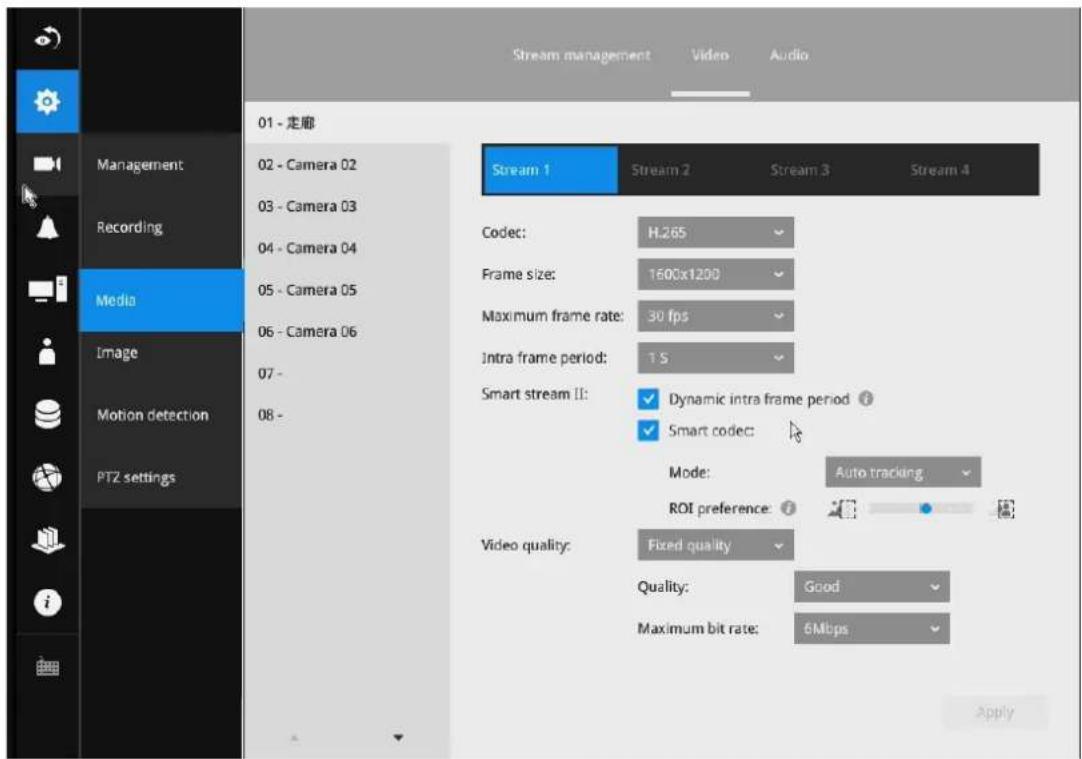Open the user account person icon
Image resolution: width=1082 pixels, height=759 pixels.
point(47,351)
